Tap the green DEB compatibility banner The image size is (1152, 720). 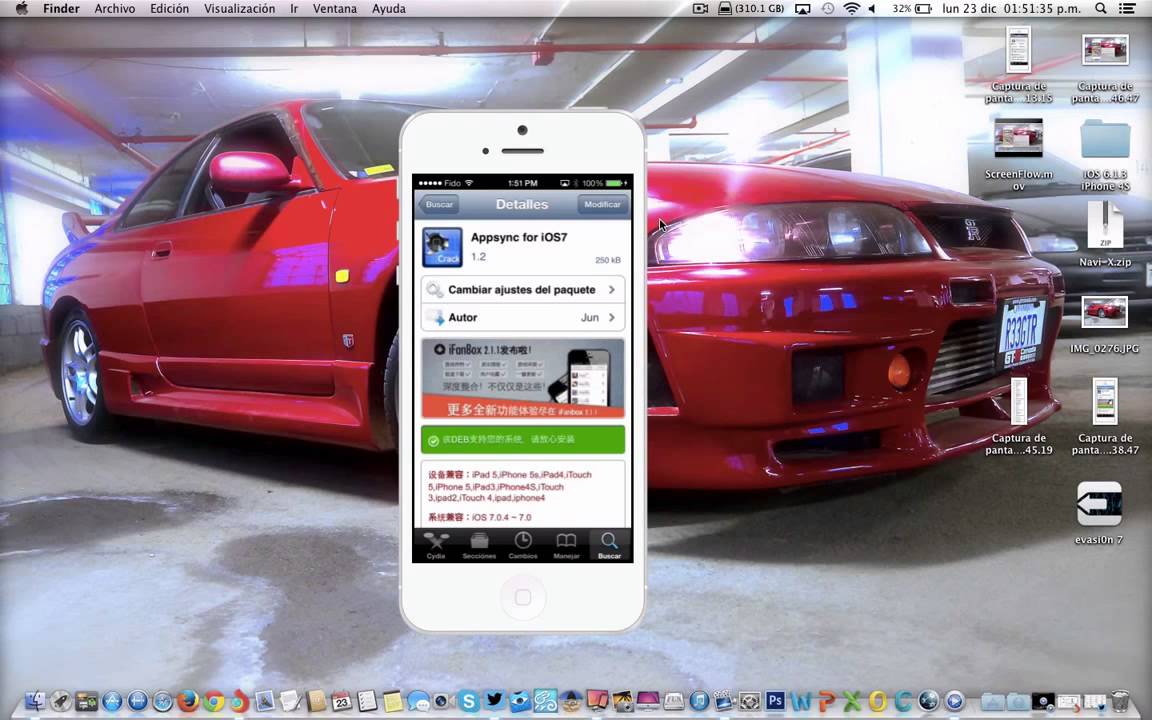[x=523, y=439]
